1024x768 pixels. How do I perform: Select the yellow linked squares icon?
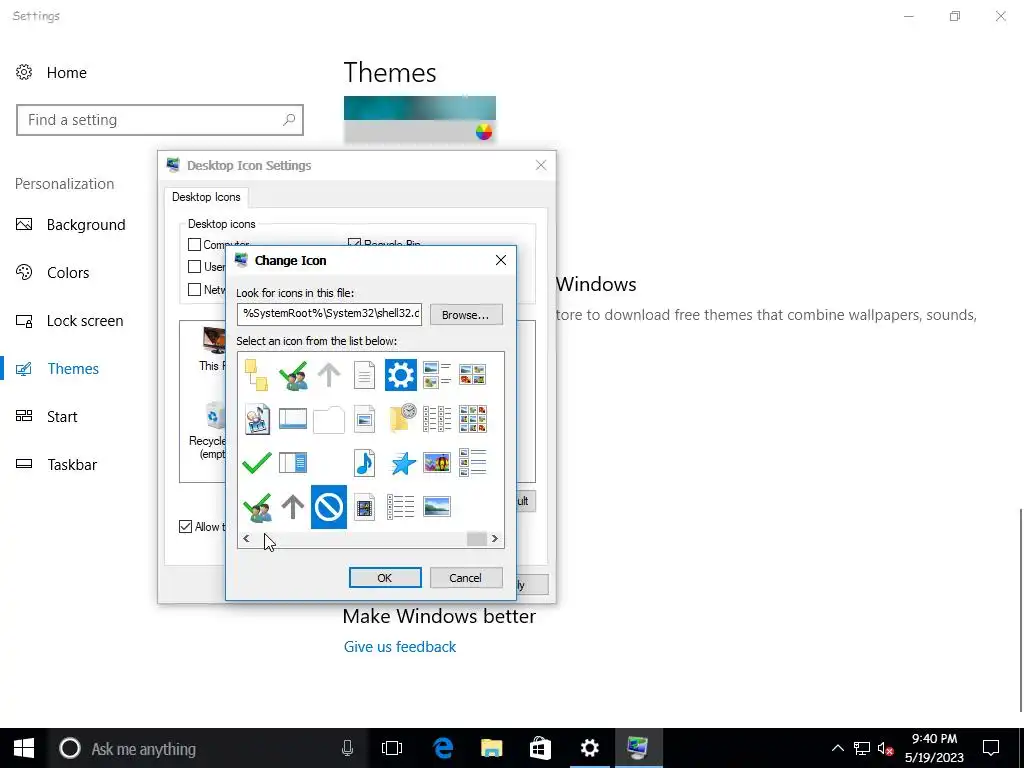pyautogui.click(x=256, y=375)
